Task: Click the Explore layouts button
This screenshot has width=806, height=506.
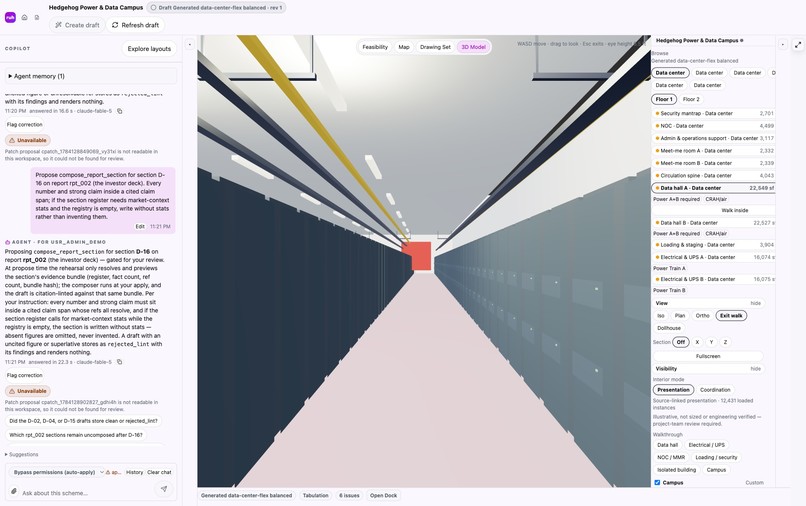Action: pyautogui.click(x=149, y=48)
